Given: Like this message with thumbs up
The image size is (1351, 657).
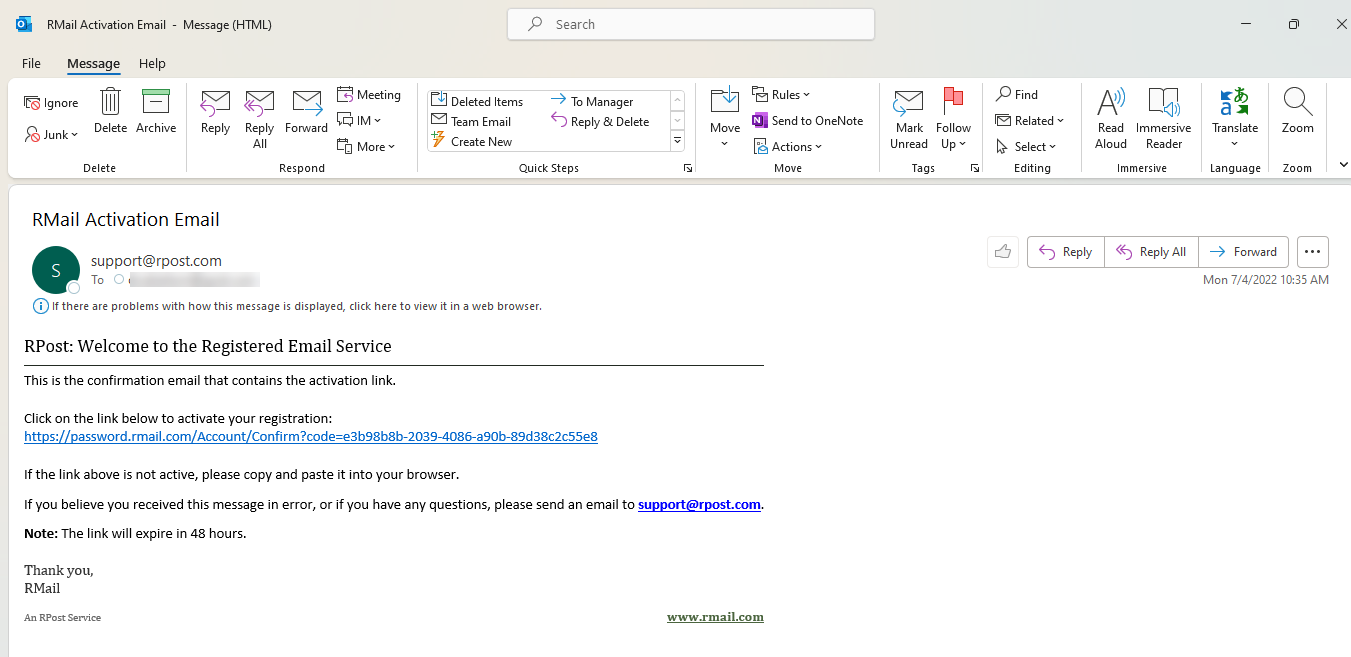Looking at the screenshot, I should click(1003, 252).
